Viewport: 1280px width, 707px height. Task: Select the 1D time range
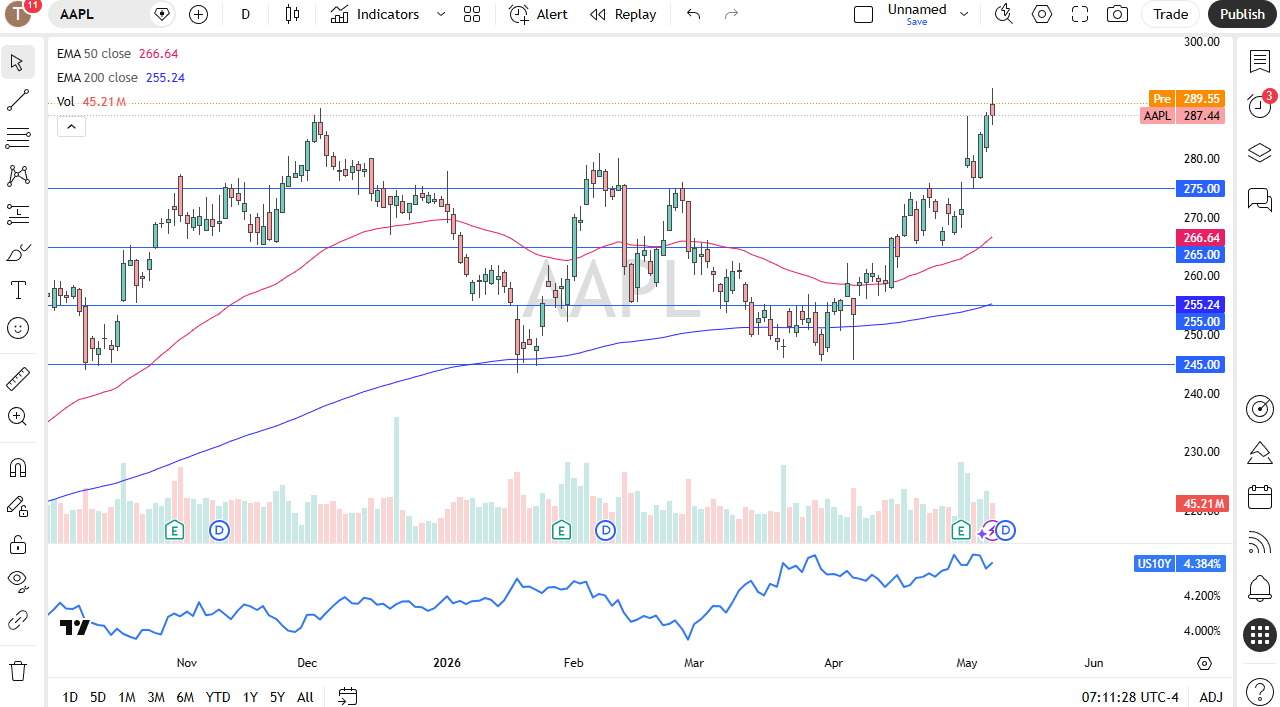pyautogui.click(x=70, y=697)
